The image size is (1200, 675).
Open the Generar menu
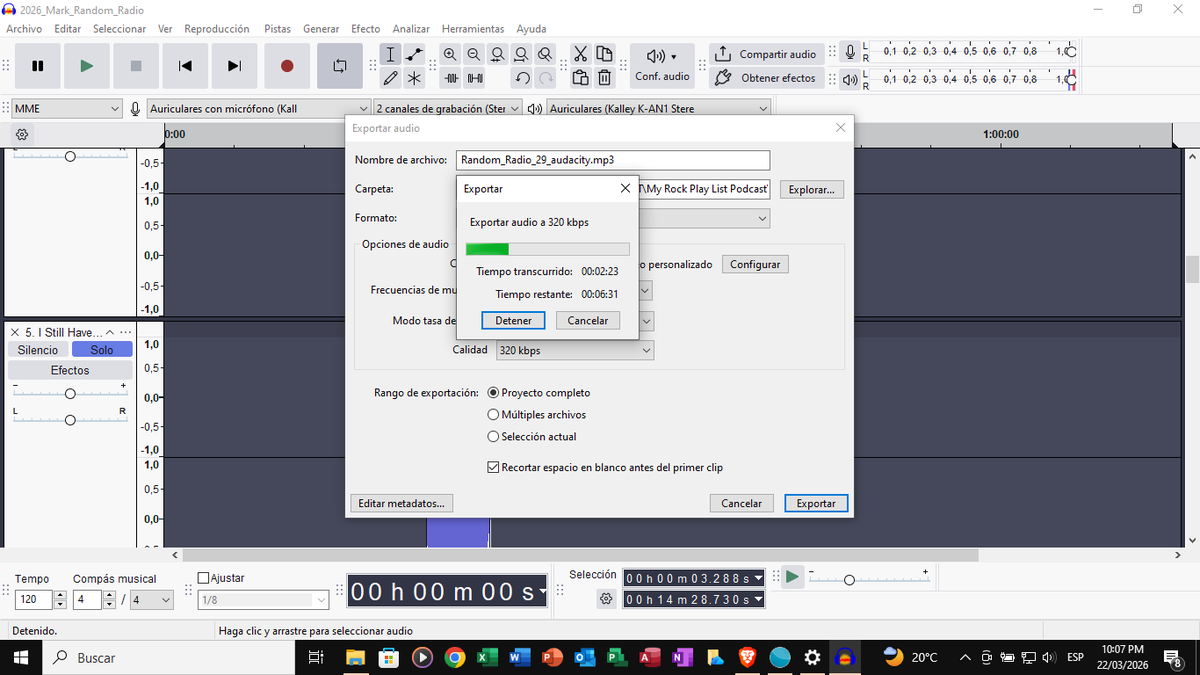pyautogui.click(x=321, y=28)
